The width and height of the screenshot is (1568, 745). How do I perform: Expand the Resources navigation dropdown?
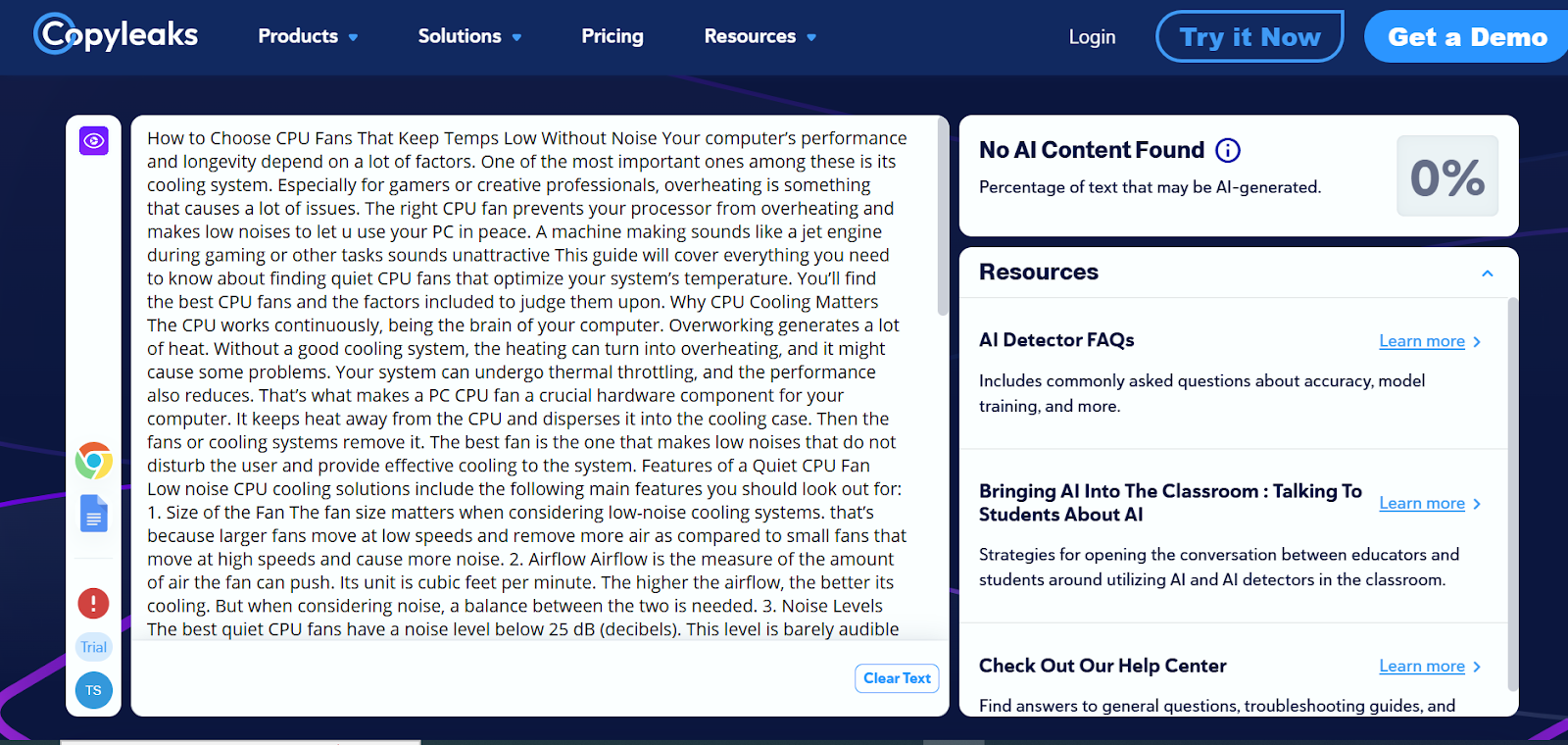[759, 36]
